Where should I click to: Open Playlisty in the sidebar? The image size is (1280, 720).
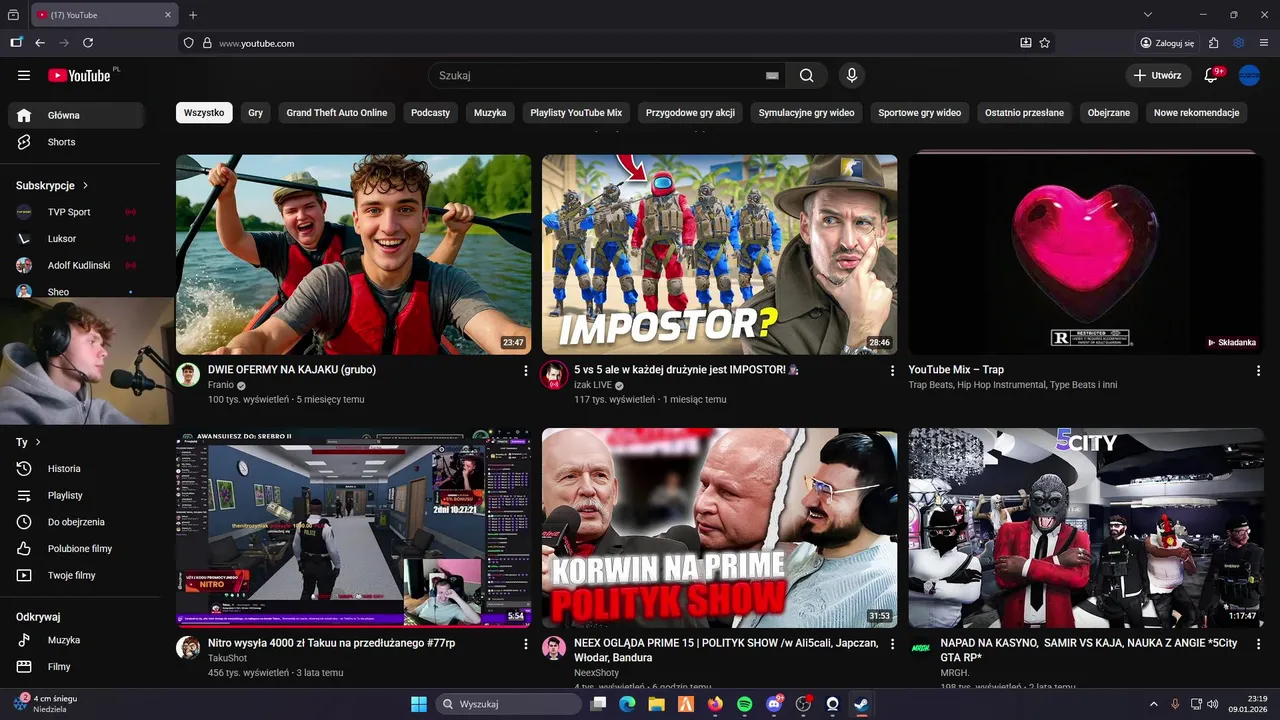point(76,495)
